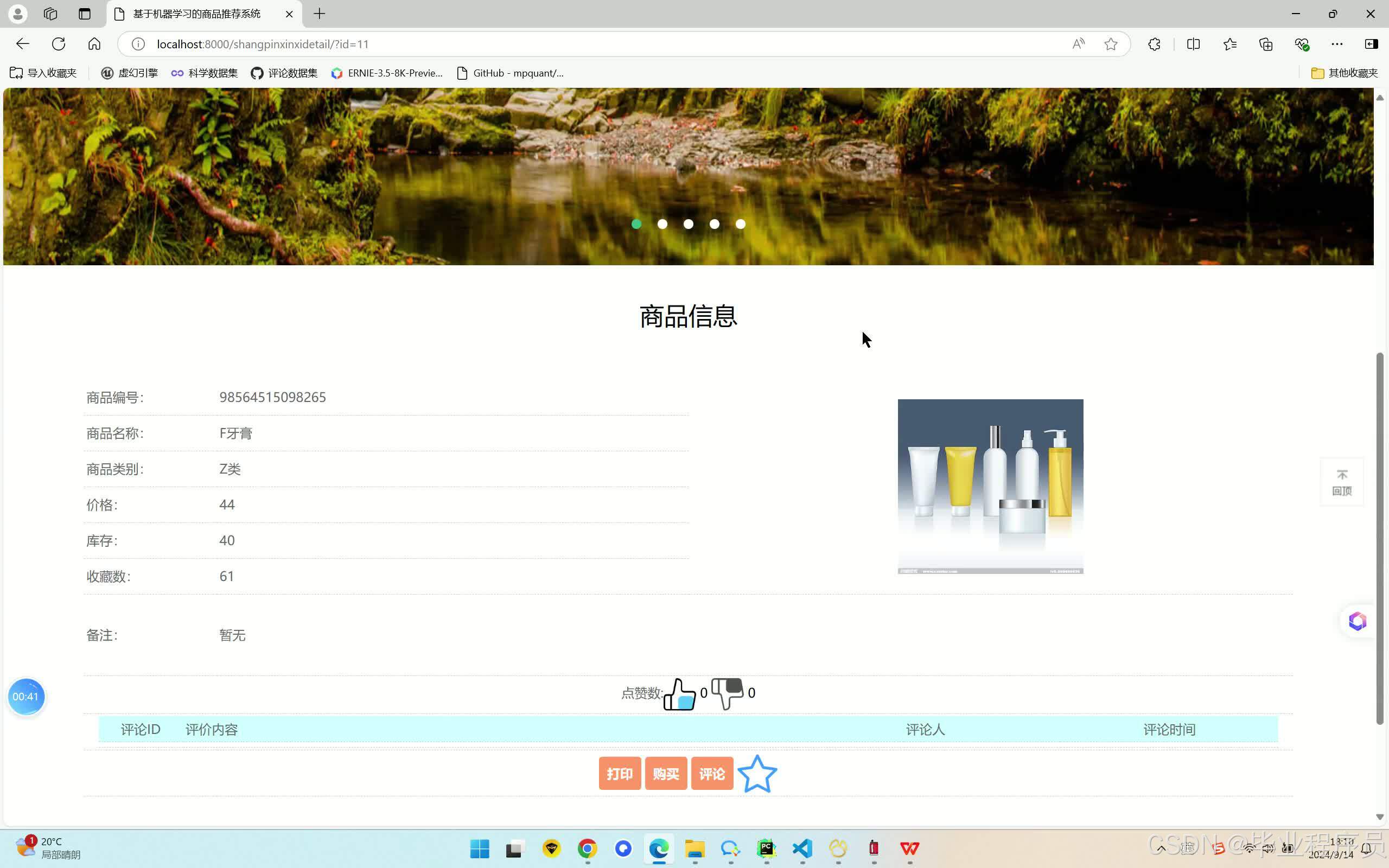
Task: Add page to favorites star icon
Action: tap(1111, 44)
